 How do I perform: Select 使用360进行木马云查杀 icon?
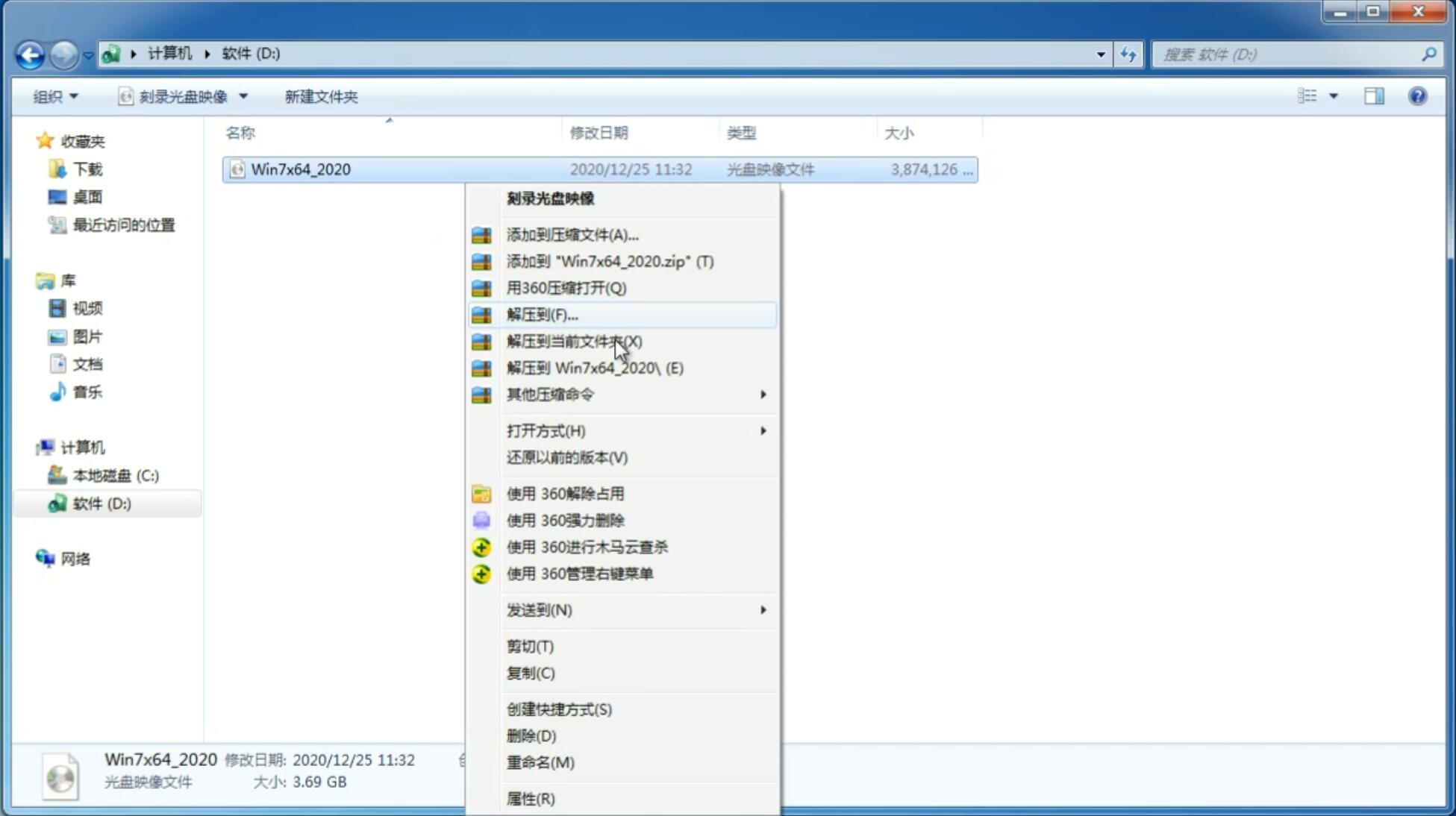[480, 547]
